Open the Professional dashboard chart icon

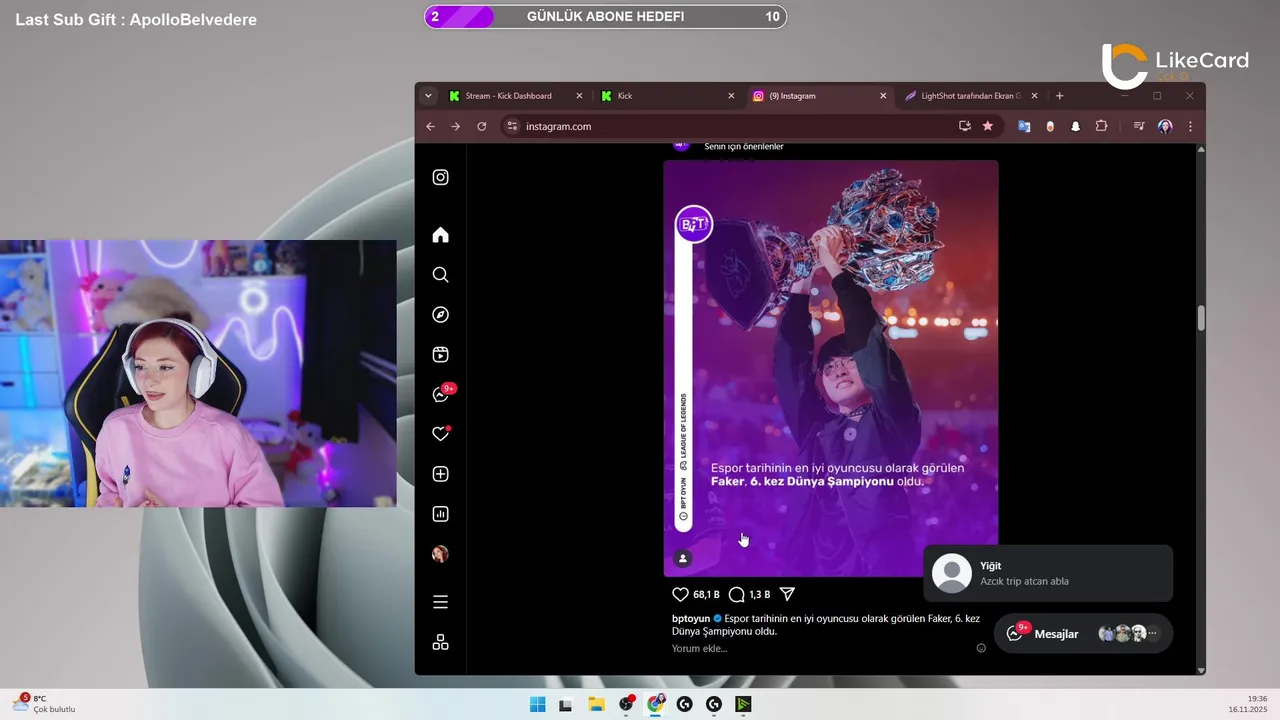pyautogui.click(x=440, y=514)
